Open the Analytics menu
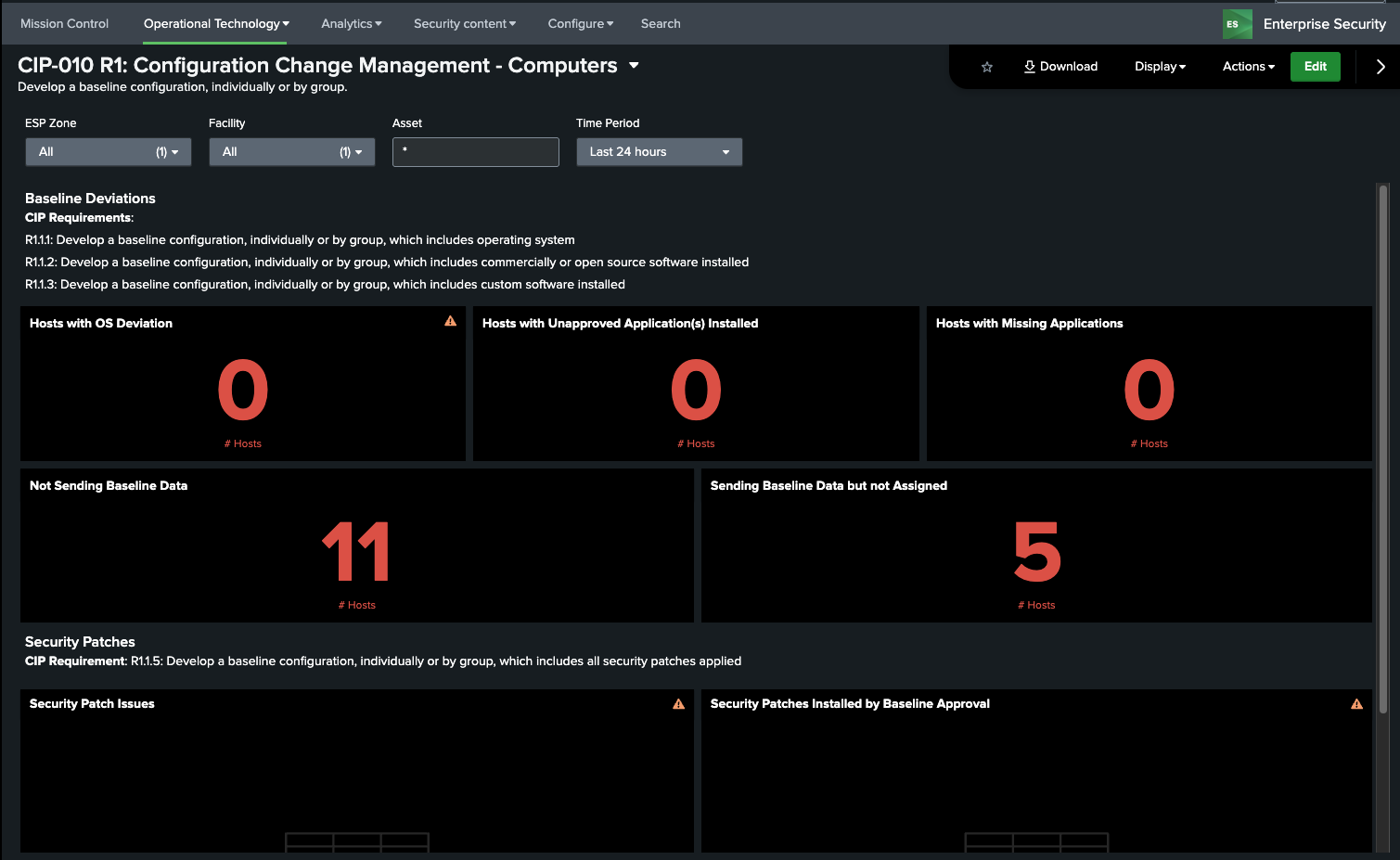The image size is (1400, 860). click(351, 24)
